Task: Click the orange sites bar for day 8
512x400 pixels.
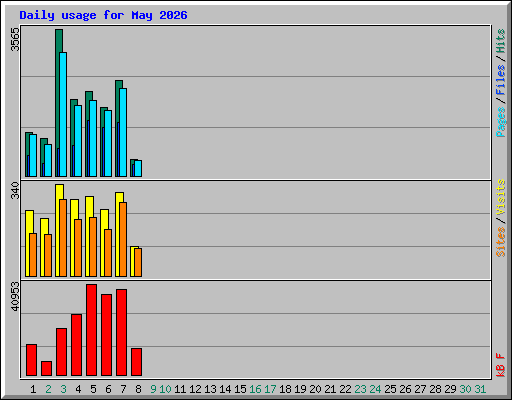Action: [138, 262]
